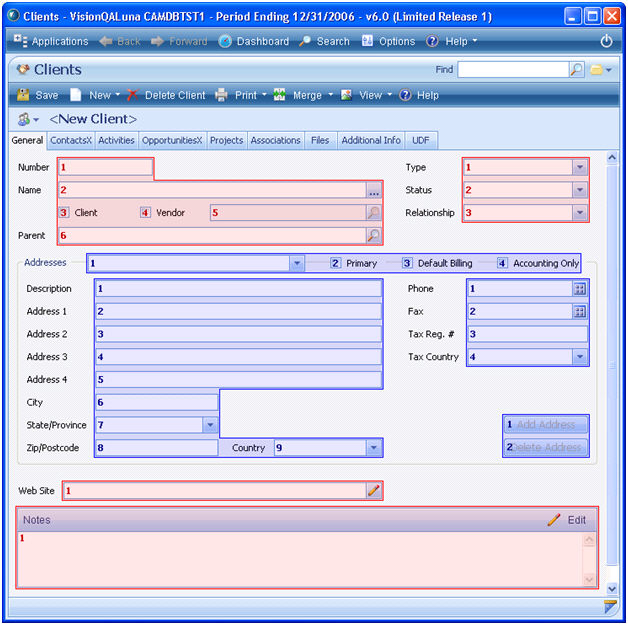Click the Save icon in toolbar

[x=23, y=95]
